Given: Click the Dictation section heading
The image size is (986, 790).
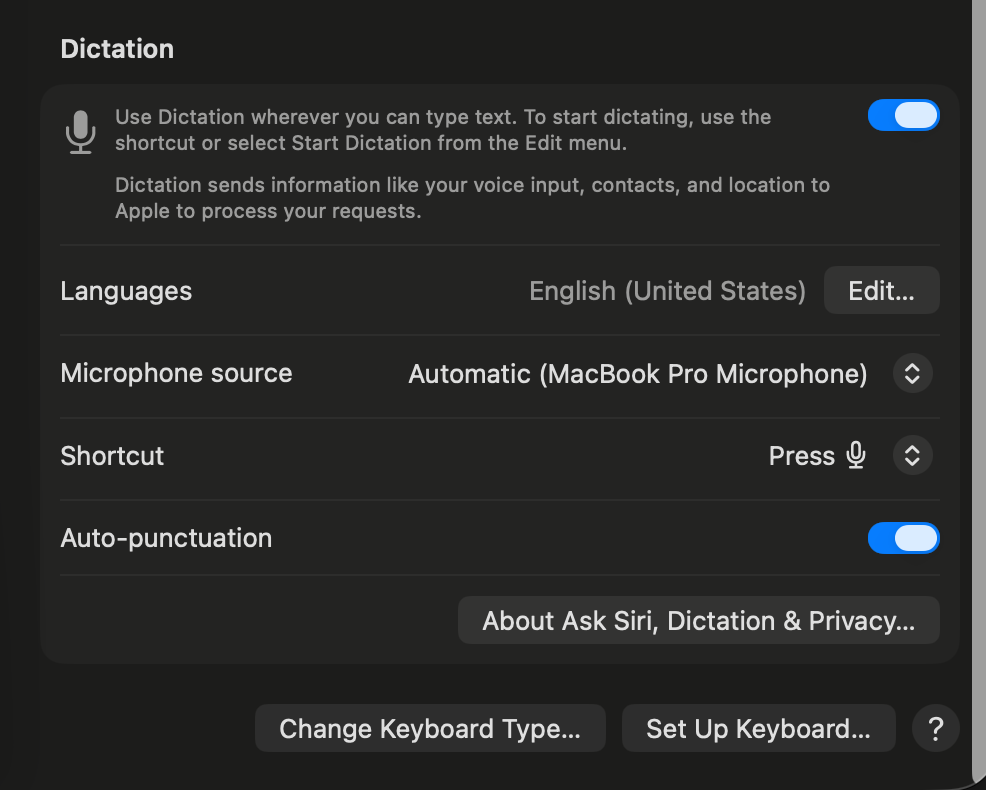Looking at the screenshot, I should point(116,48).
